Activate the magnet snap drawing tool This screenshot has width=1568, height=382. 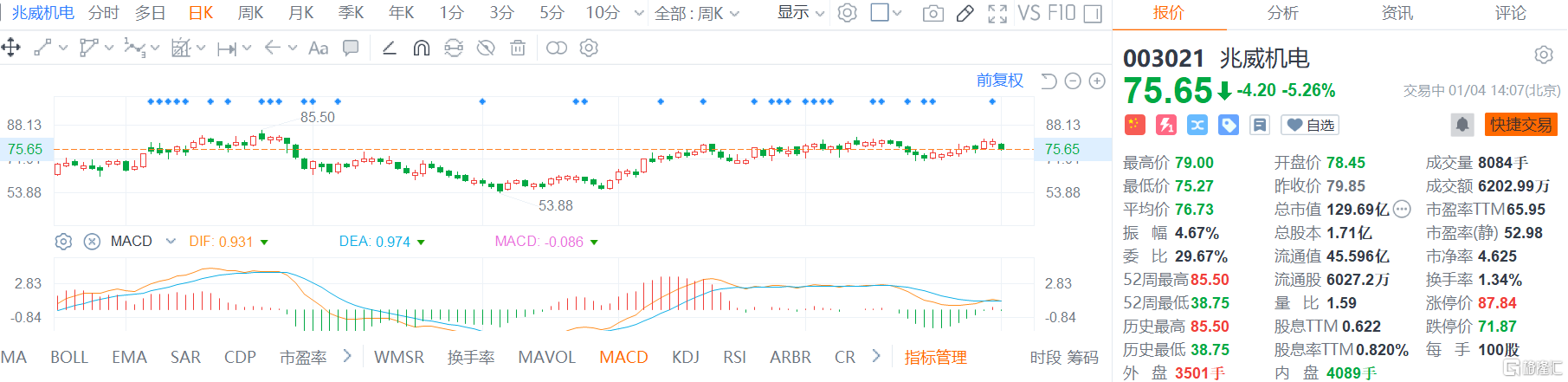coord(422,49)
